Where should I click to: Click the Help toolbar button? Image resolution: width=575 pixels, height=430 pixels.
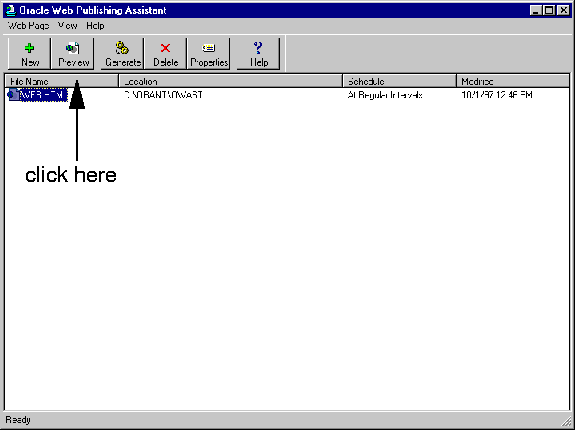coord(258,54)
